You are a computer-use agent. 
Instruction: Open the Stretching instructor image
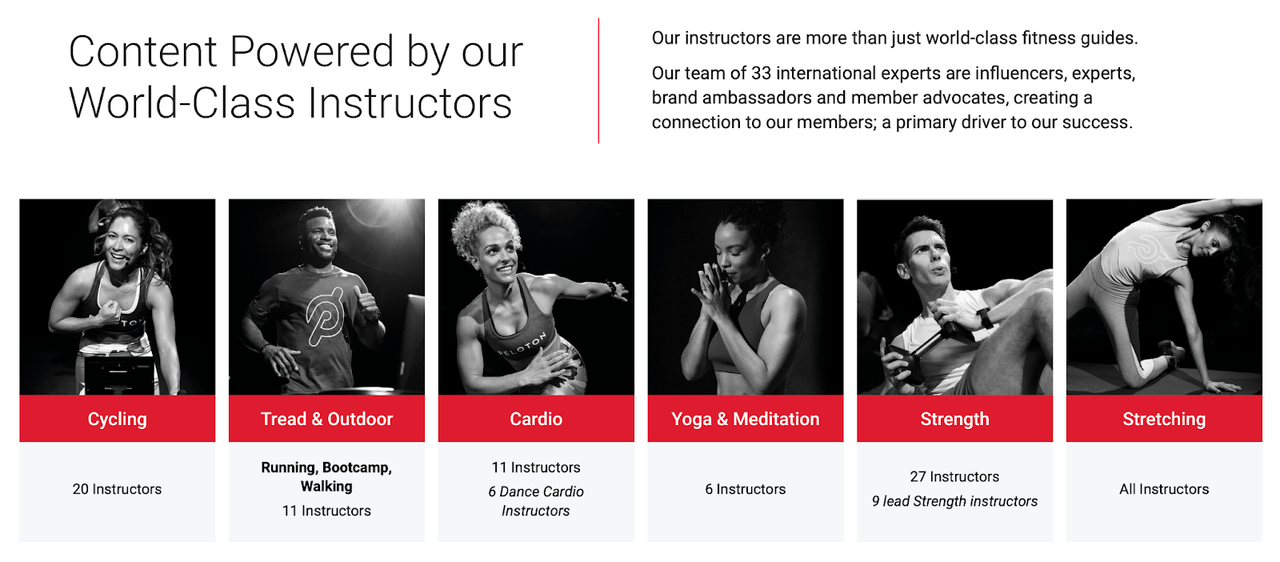pos(1164,297)
